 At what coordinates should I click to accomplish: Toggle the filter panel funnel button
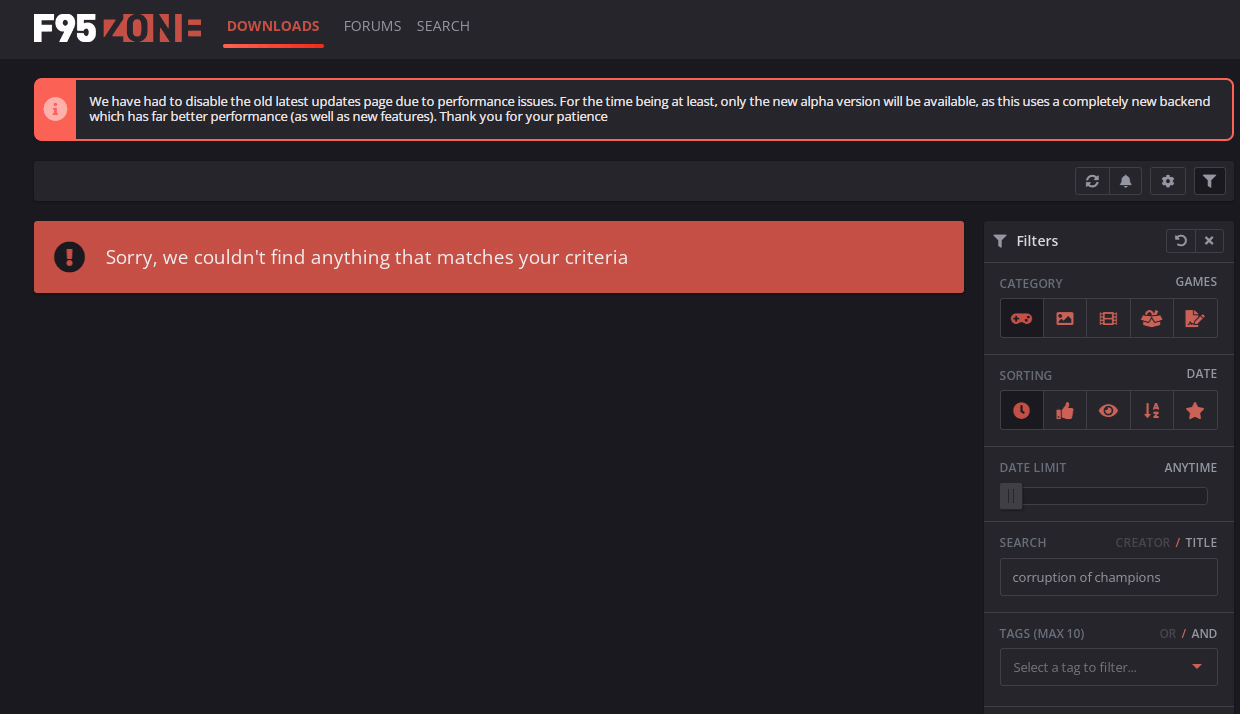point(1210,181)
